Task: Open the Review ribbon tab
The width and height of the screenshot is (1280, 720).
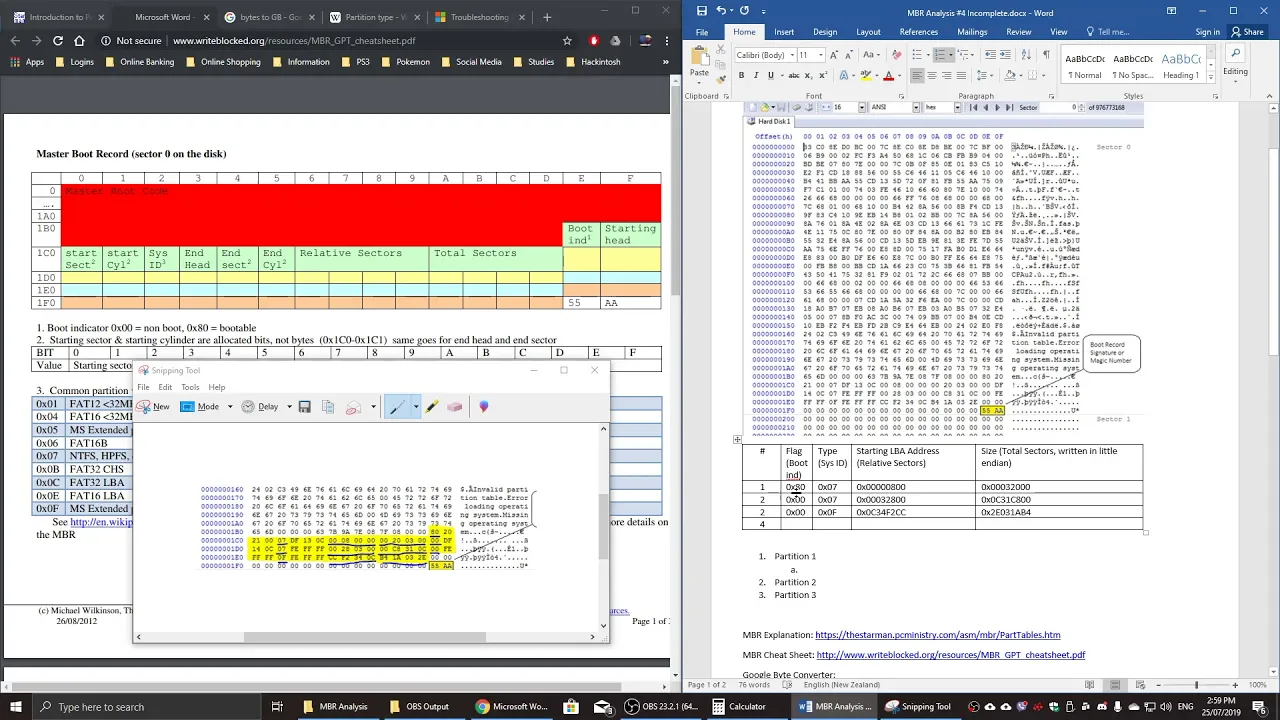Action: [x=1019, y=32]
